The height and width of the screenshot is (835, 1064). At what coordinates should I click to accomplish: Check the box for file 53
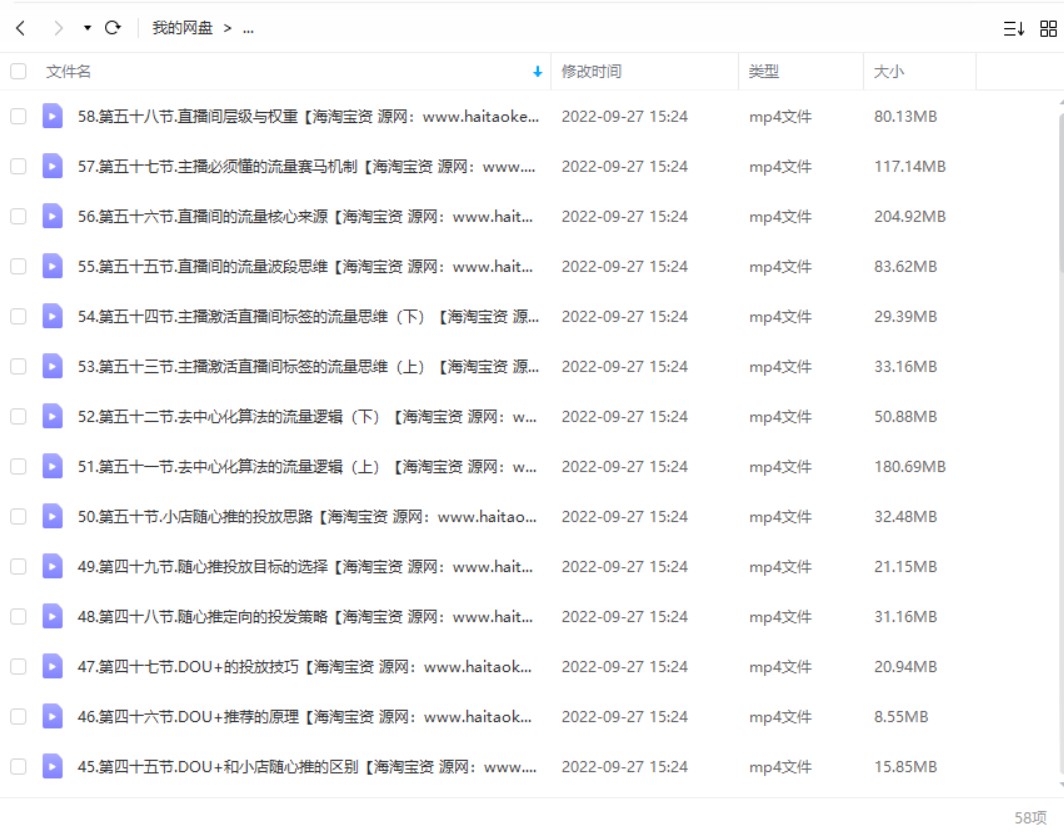[x=18, y=366]
